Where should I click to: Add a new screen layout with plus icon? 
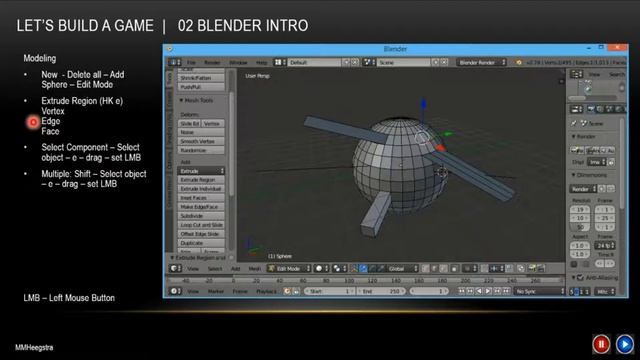[x=346, y=62]
